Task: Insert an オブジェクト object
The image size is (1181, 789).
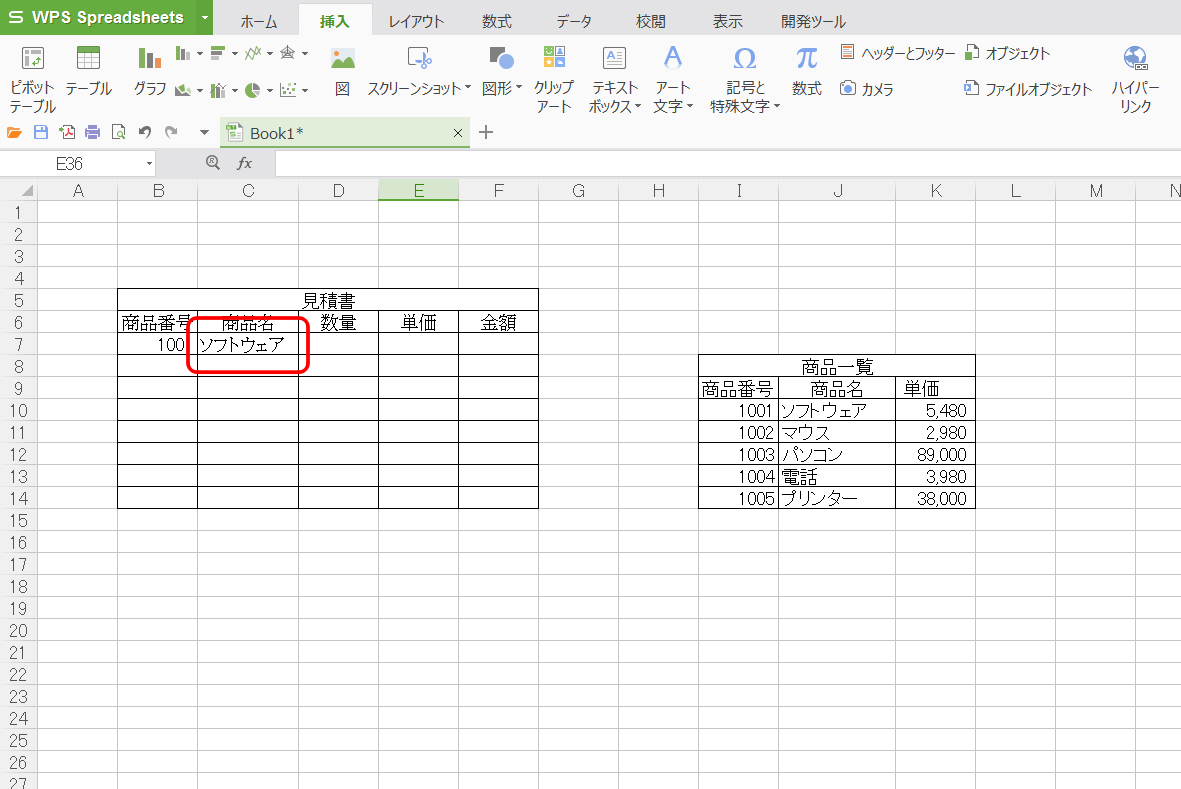Action: click(x=1007, y=53)
